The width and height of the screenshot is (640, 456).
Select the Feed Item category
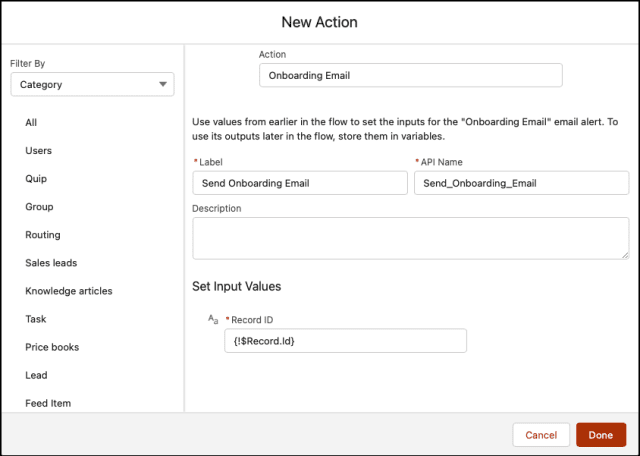pos(48,403)
